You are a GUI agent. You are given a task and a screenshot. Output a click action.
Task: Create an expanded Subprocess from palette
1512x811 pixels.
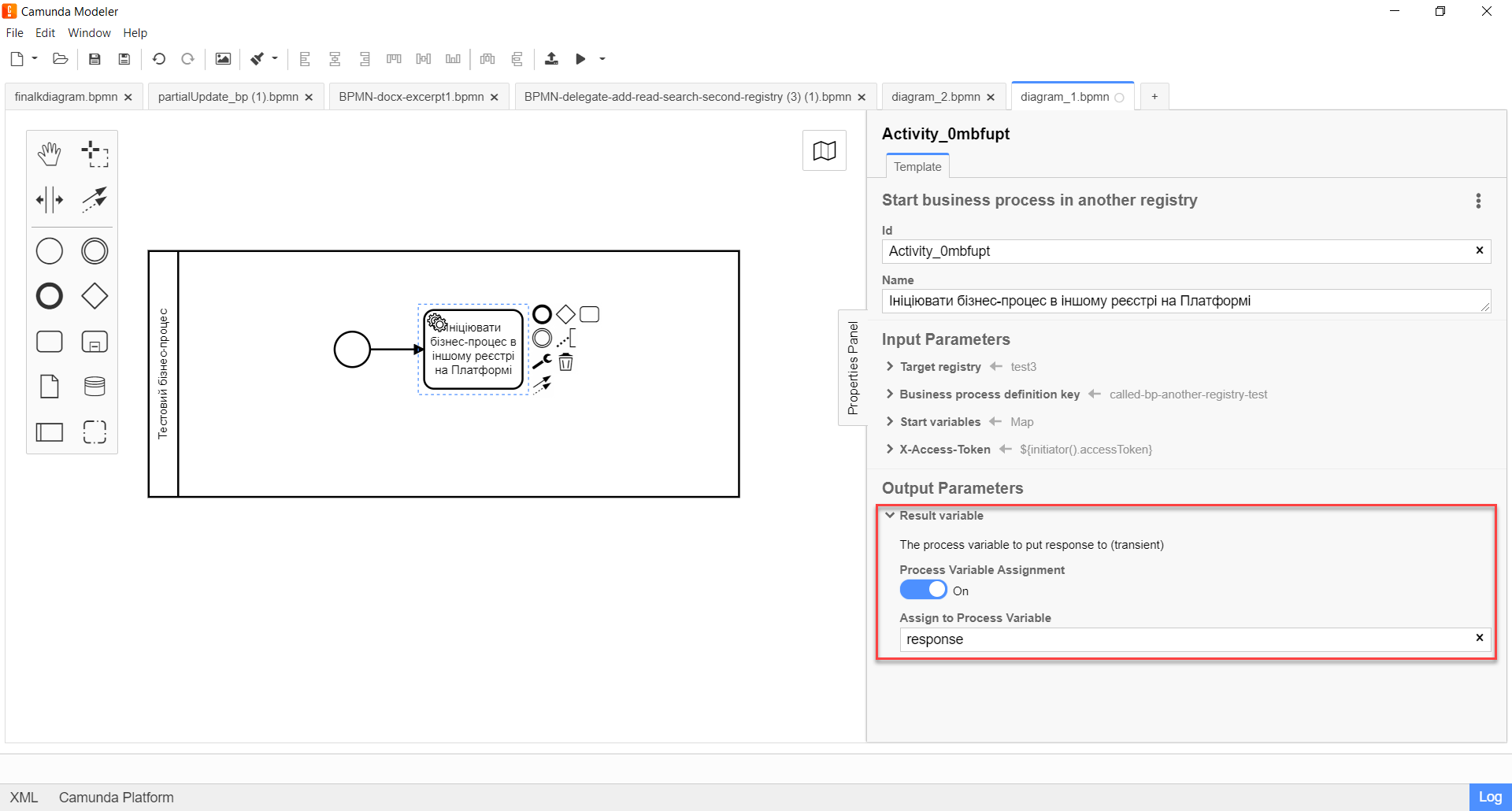tap(94, 342)
